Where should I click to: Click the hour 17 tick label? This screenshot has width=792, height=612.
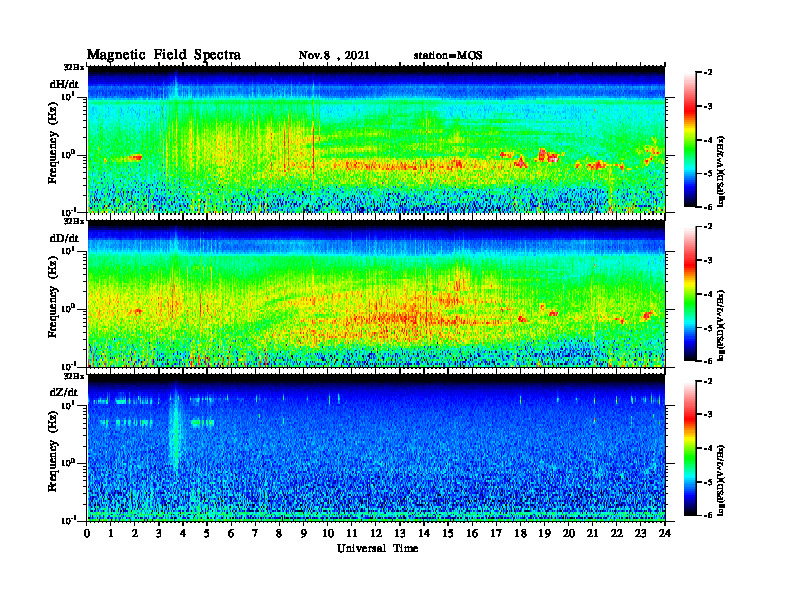click(497, 533)
